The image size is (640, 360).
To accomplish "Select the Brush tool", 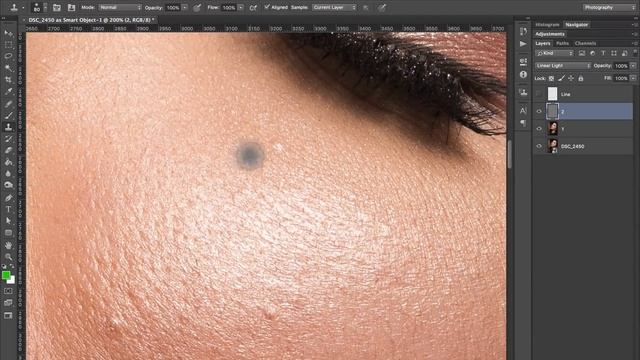I will tap(8, 116).
